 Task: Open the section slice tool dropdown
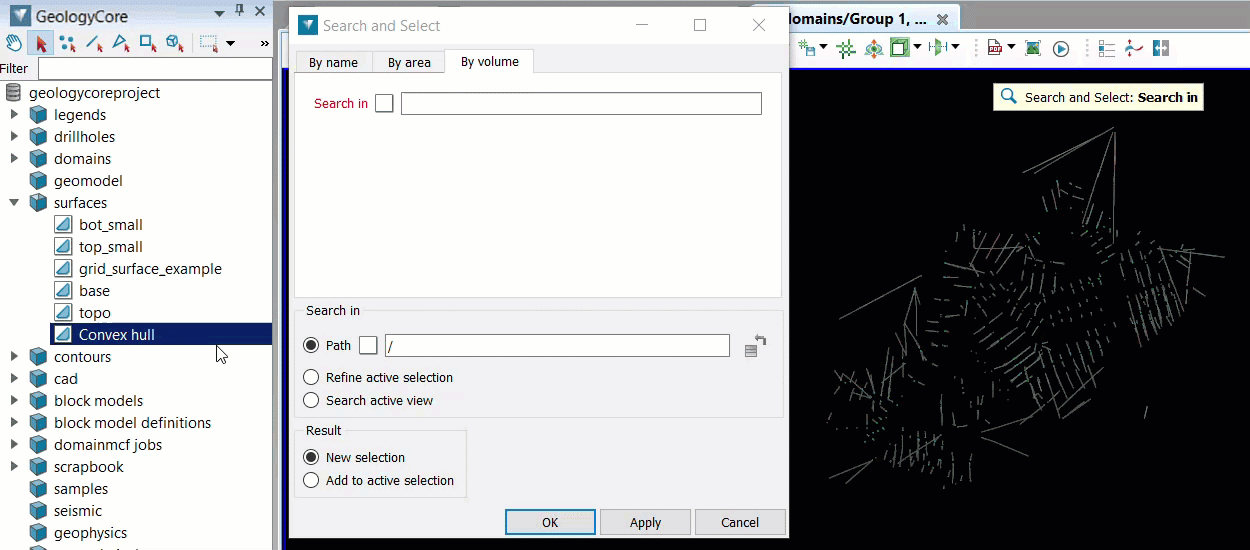(956, 47)
